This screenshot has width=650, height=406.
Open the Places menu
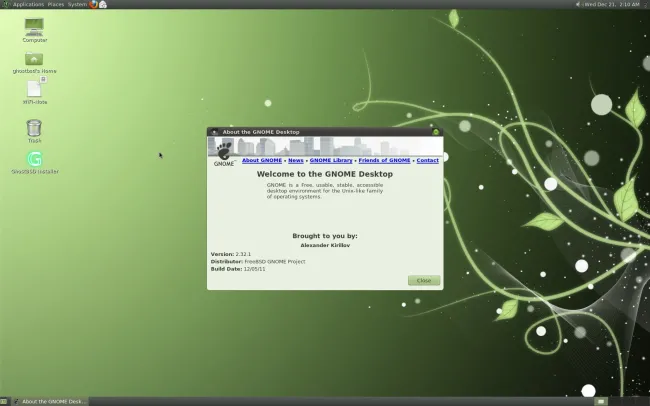click(x=55, y=4)
